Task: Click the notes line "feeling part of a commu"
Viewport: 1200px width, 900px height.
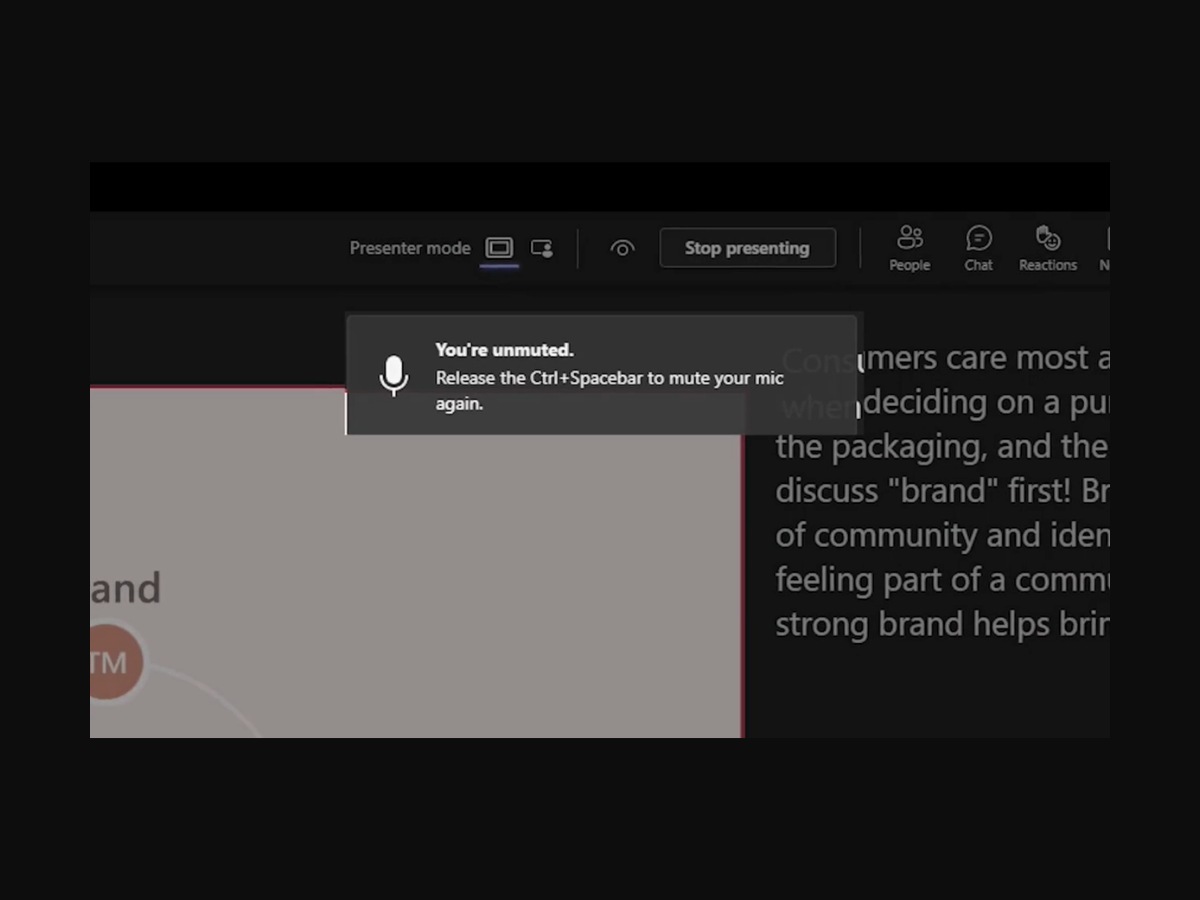Action: 942,579
